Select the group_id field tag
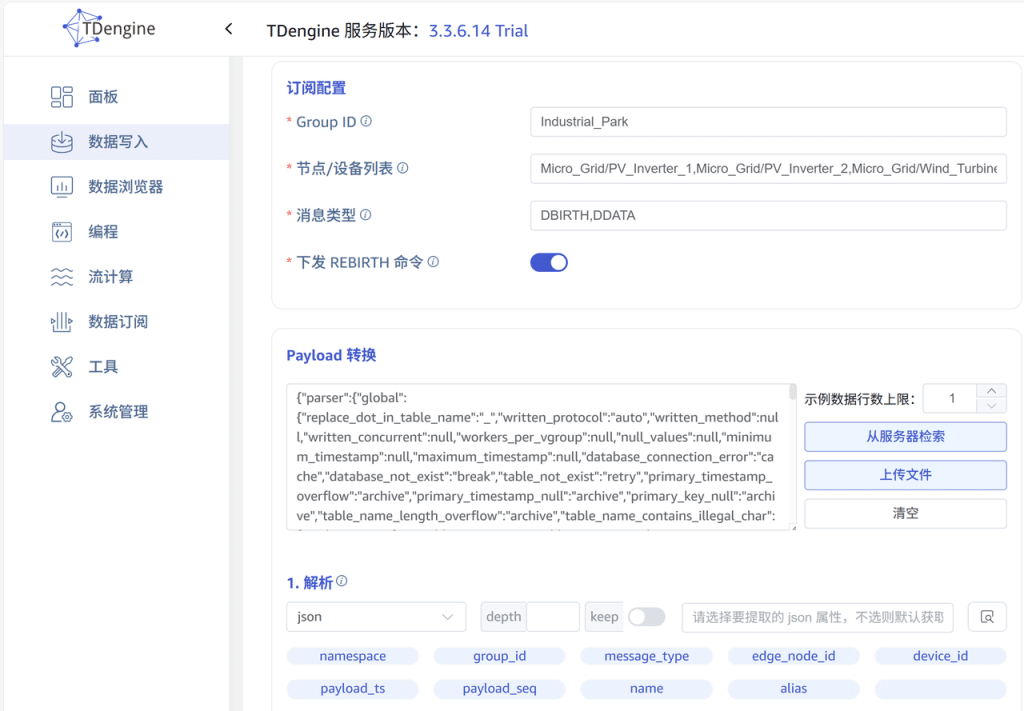Screen dimensions: 1024x711 (x=499, y=655)
